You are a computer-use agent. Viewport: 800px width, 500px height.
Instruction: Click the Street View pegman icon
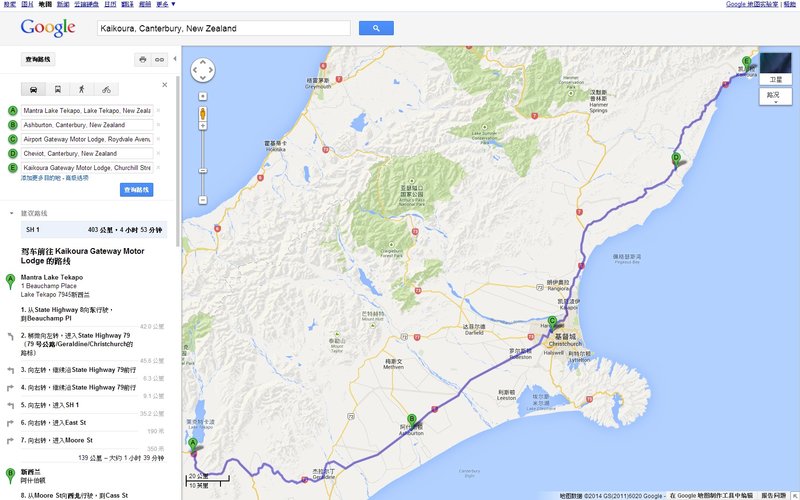(x=203, y=113)
